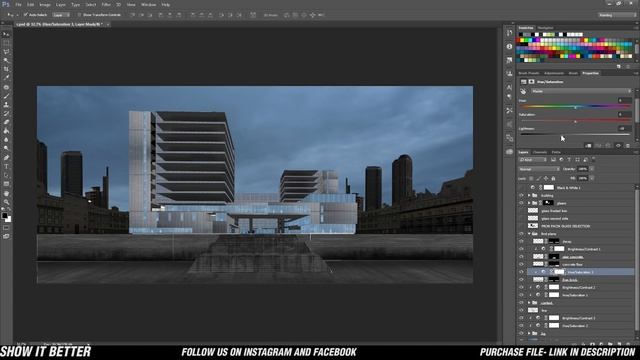
Task: Open the Filter menu
Action: [106, 4]
